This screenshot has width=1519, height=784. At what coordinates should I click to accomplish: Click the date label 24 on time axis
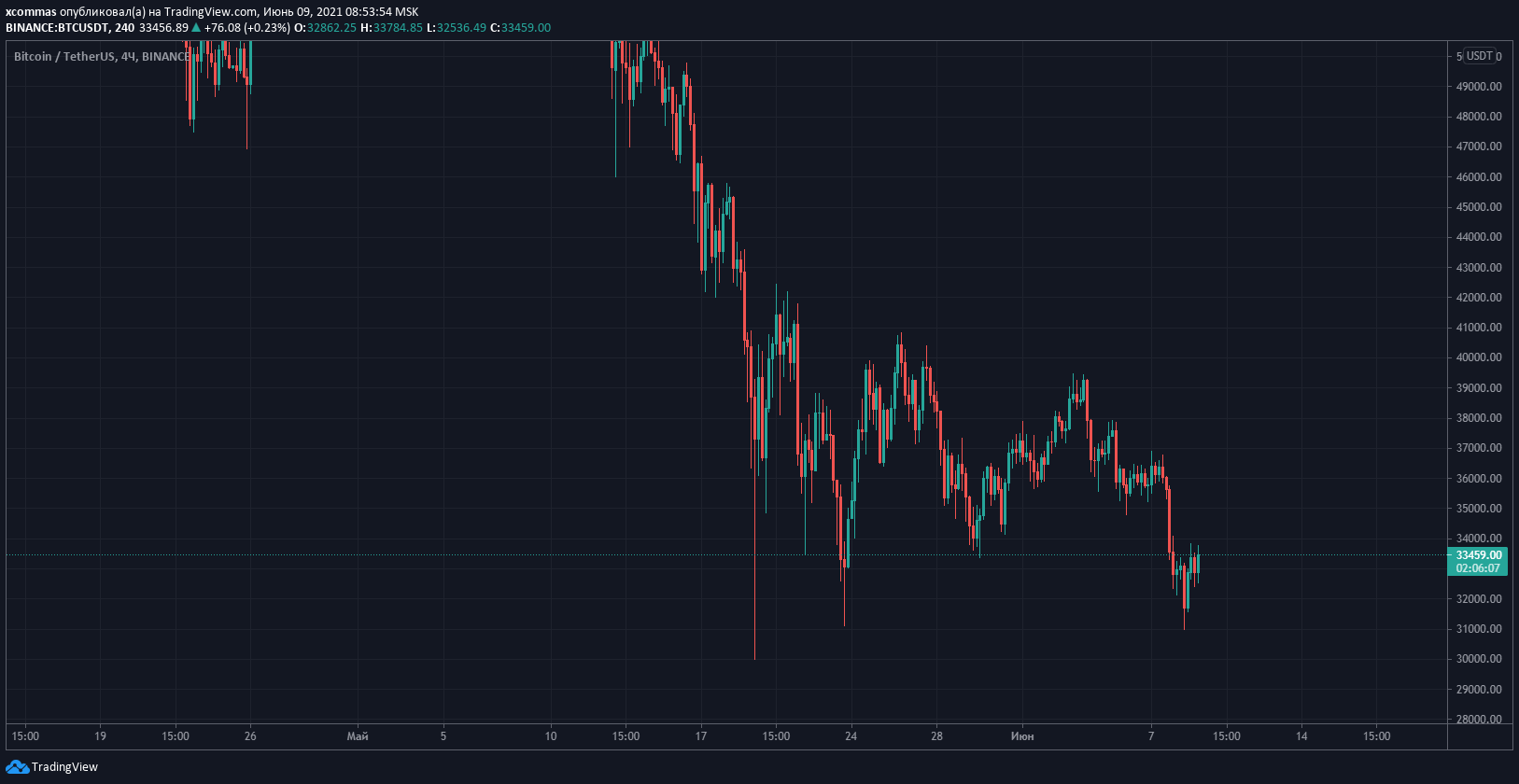[x=851, y=736]
